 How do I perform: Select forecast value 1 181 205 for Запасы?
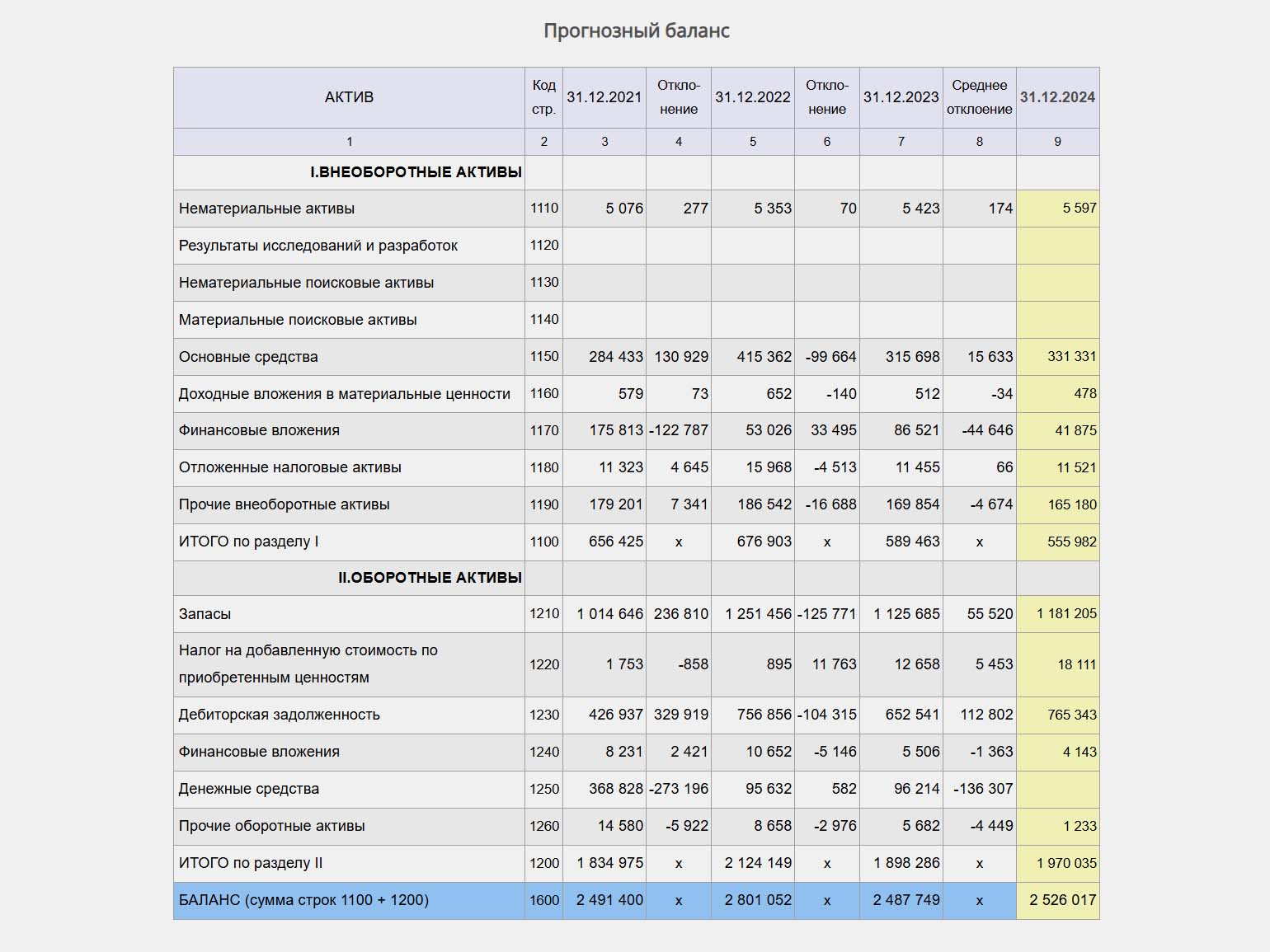pyautogui.click(x=1066, y=614)
